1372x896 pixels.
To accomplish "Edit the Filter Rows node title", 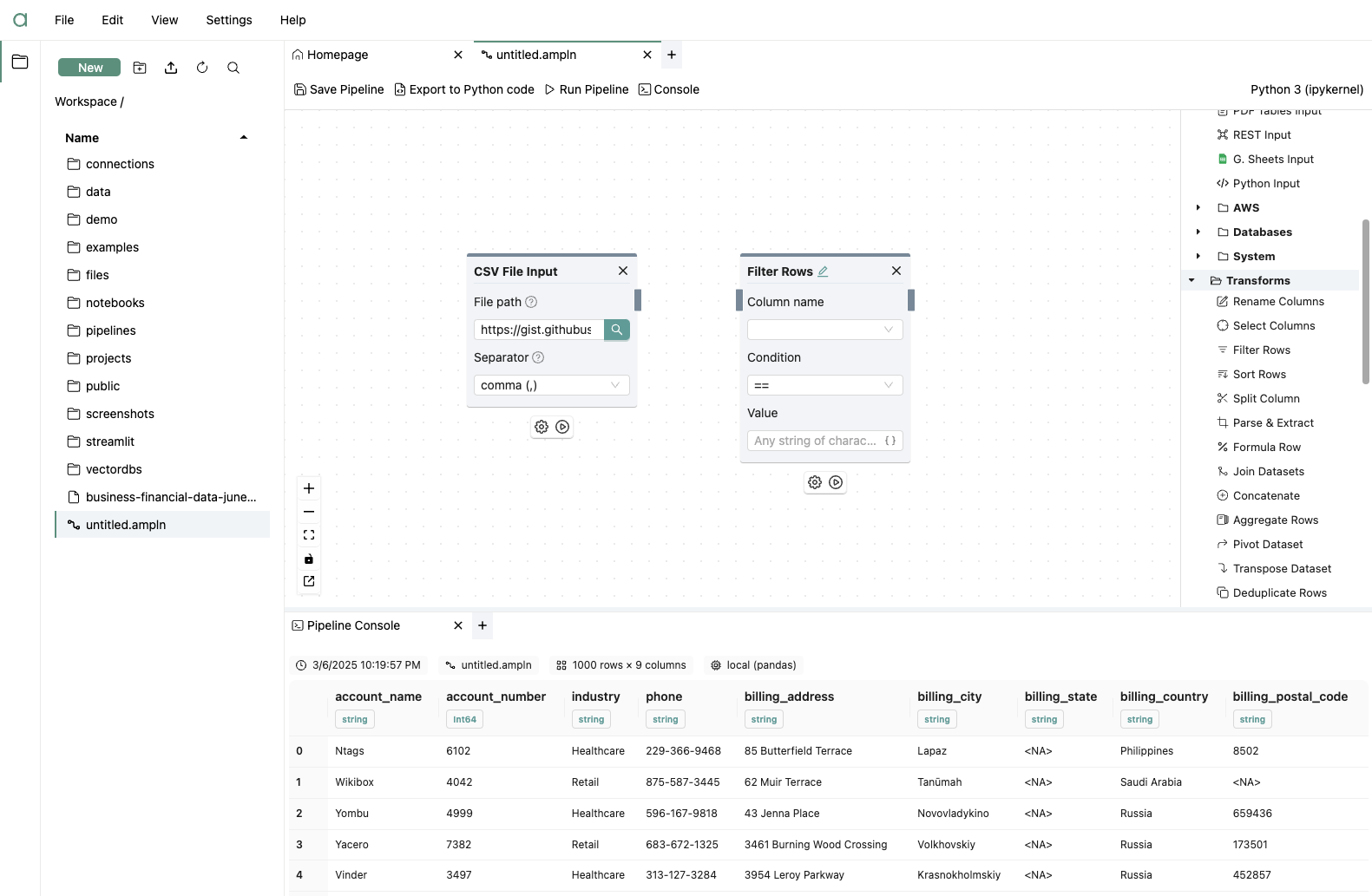I will click(x=823, y=271).
